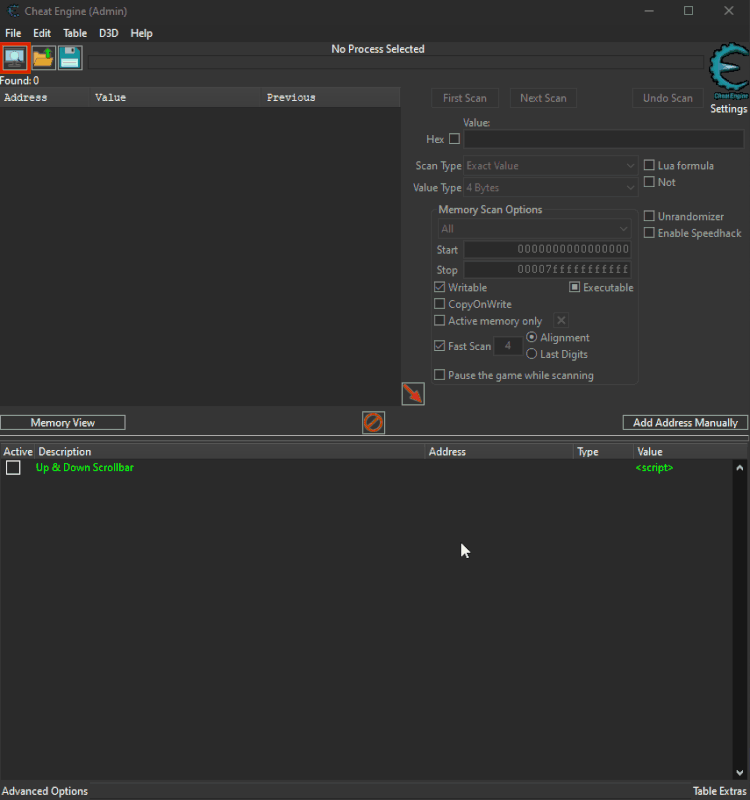This screenshot has width=750, height=800.
Task: Click Add Address Manually button
Action: click(x=685, y=422)
